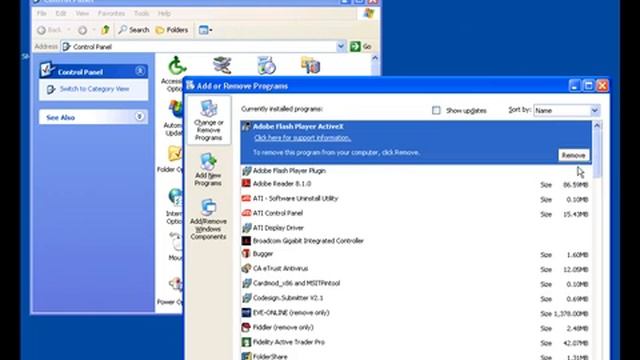640x360 pixels.
Task: Collapse the See Also section
Action: [x=140, y=117]
